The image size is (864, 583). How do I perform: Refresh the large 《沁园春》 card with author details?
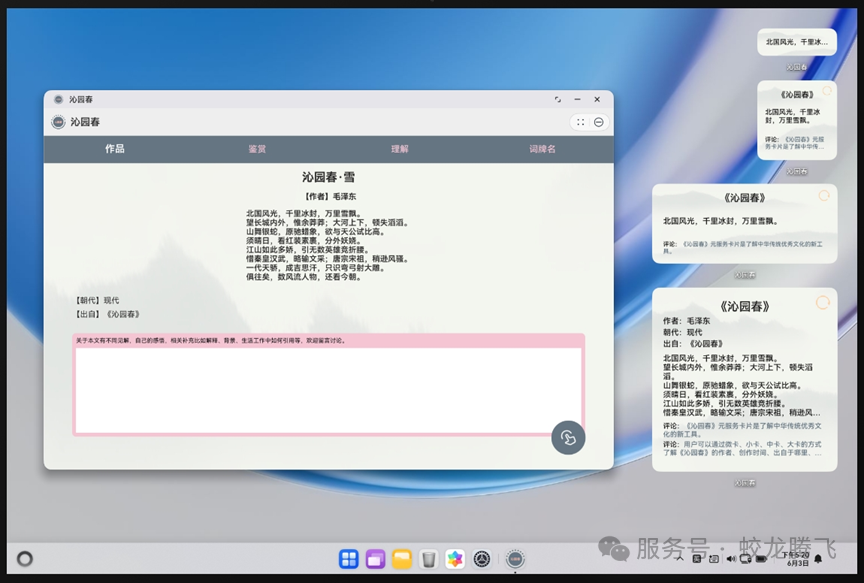click(x=823, y=303)
